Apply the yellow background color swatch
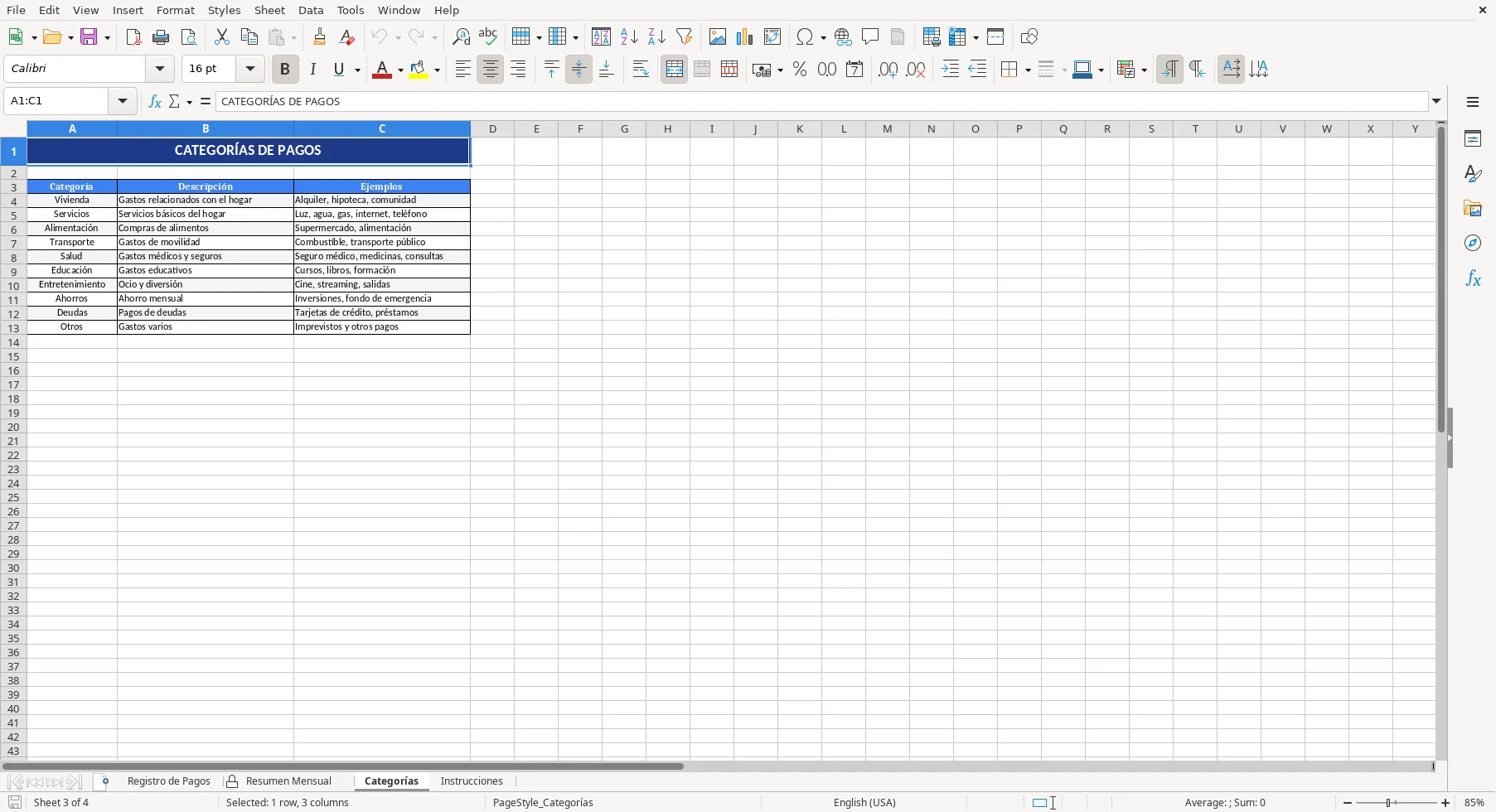1496x812 pixels. click(x=419, y=69)
